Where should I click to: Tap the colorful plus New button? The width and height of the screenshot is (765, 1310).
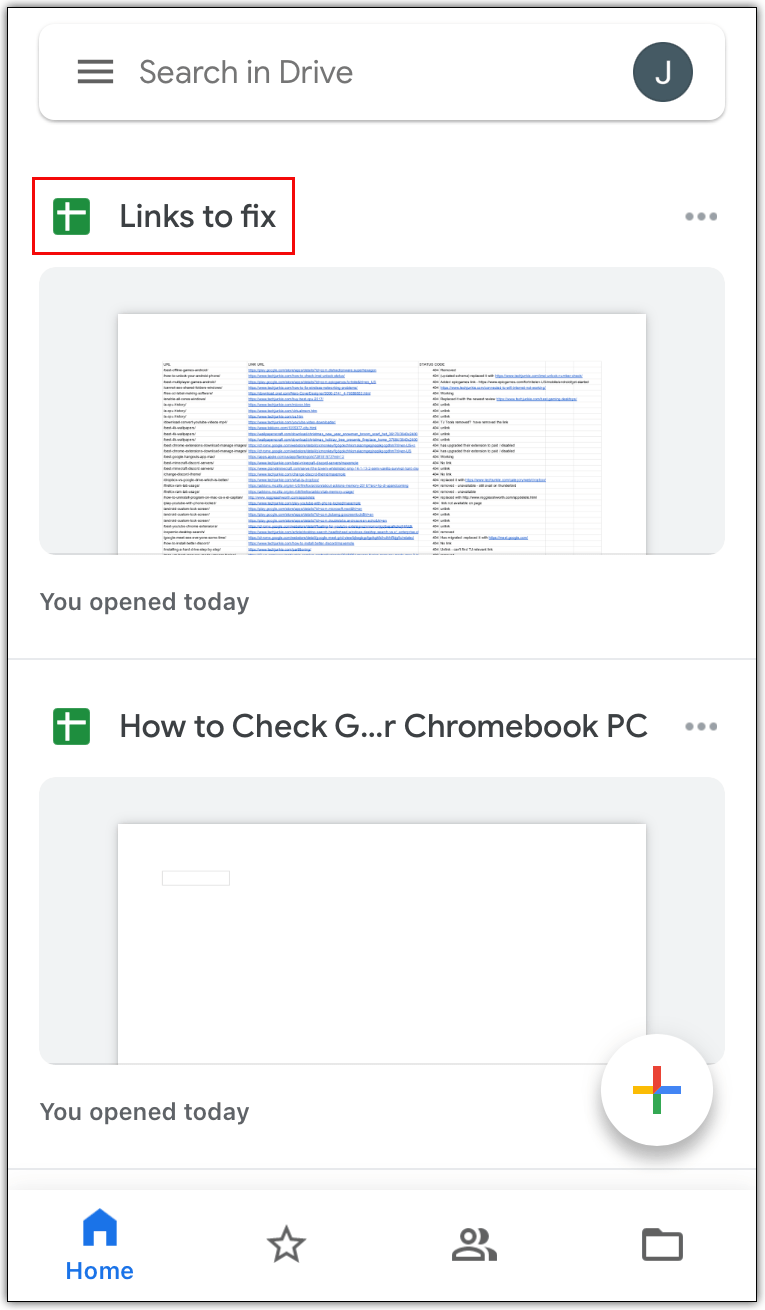pos(657,1089)
